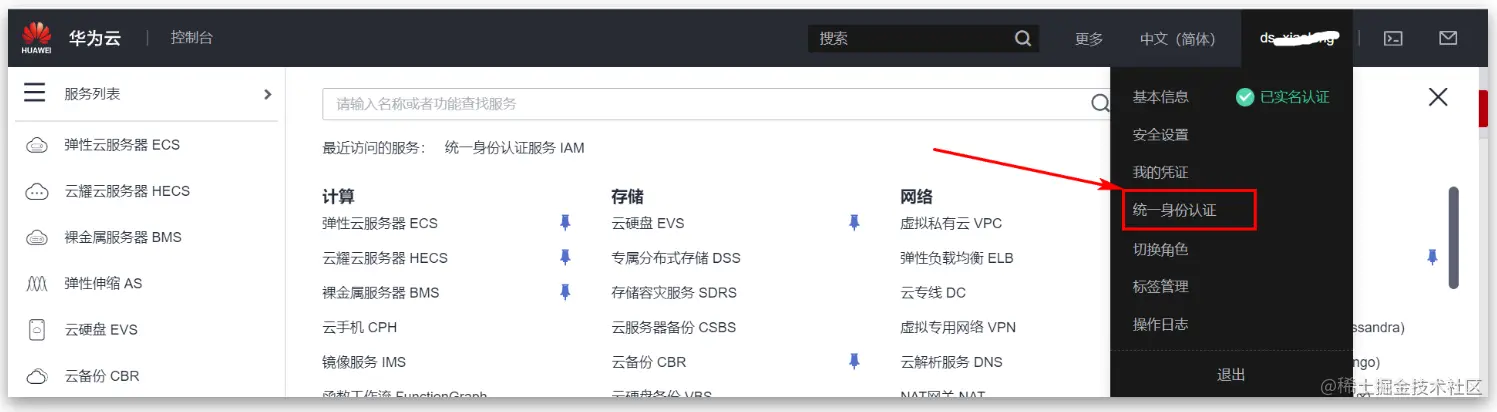Select 切换角色 in account menu

coord(1160,249)
